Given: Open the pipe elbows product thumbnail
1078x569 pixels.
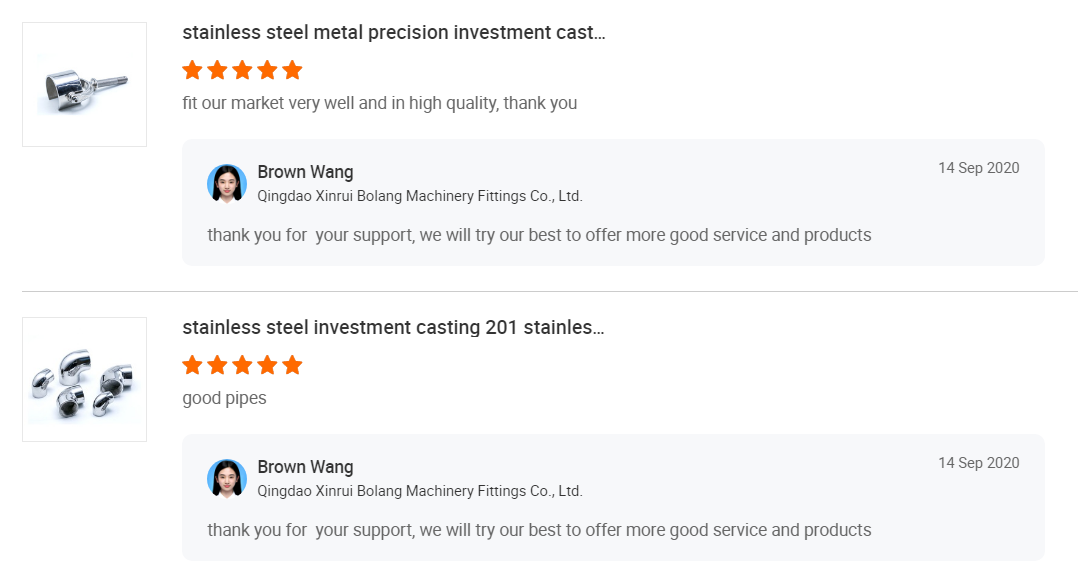Looking at the screenshot, I should (84, 379).
